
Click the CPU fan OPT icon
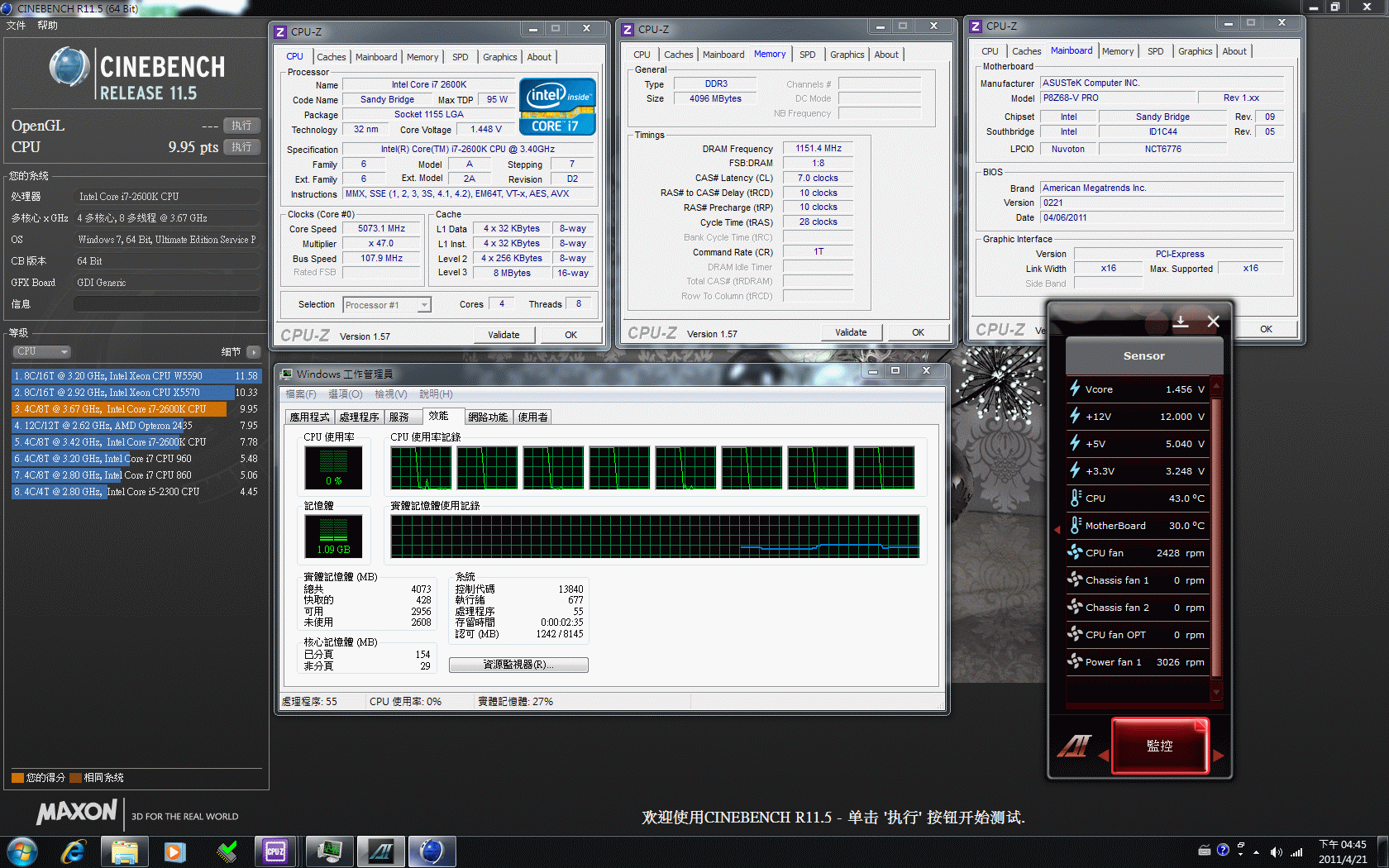click(x=1075, y=634)
